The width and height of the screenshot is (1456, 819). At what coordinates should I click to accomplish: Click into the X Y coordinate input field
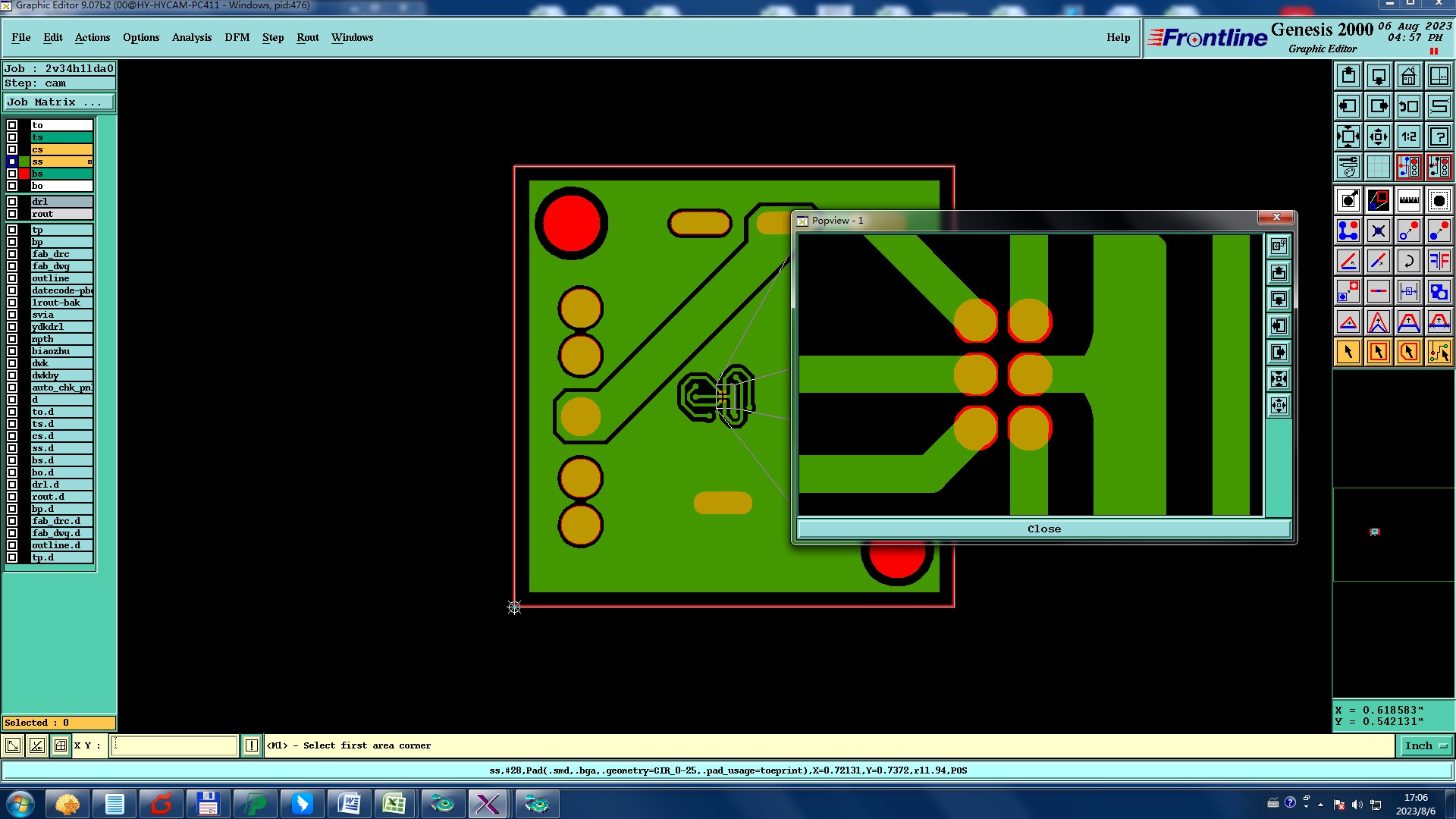click(x=174, y=746)
